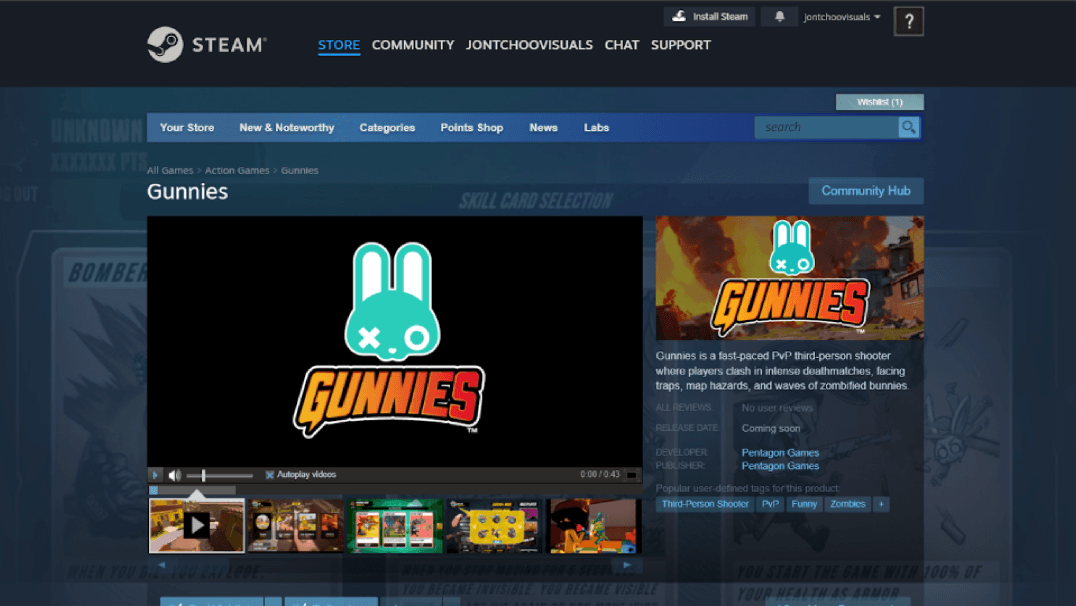Open the News tab
Image resolution: width=1076 pixels, height=606 pixels.
(543, 128)
